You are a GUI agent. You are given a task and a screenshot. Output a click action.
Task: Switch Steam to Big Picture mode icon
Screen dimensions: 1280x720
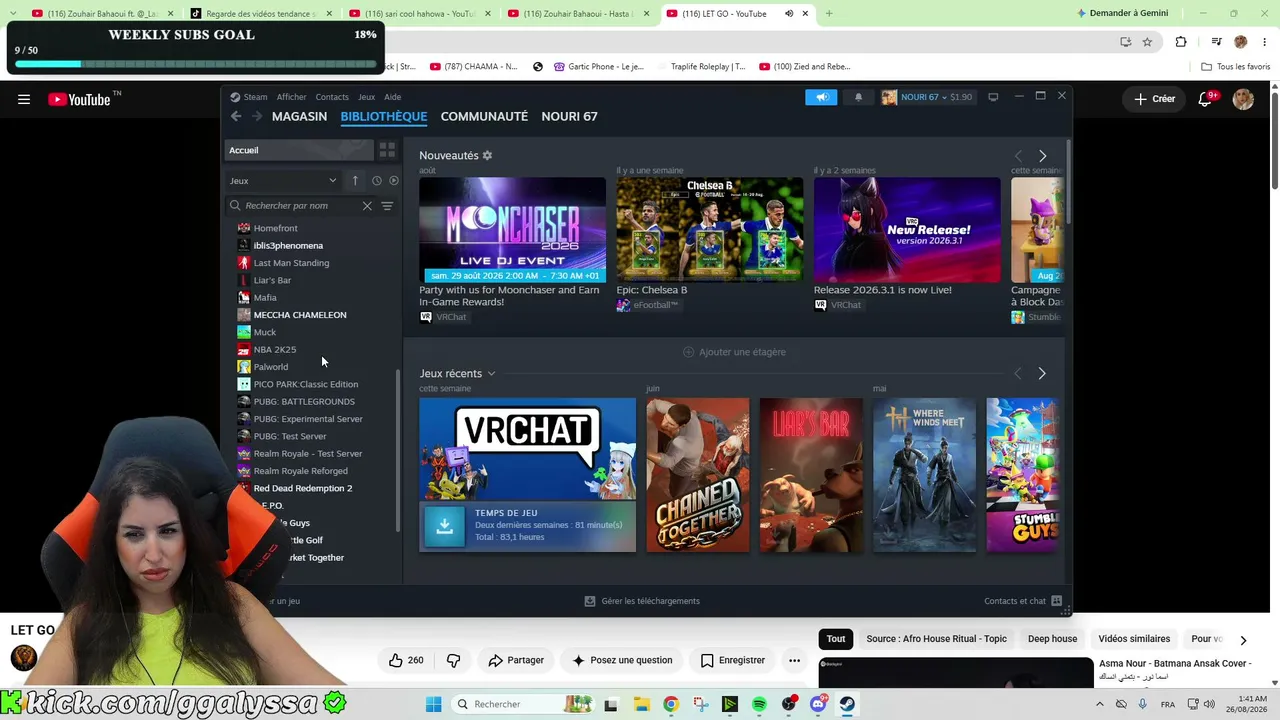[x=993, y=97]
